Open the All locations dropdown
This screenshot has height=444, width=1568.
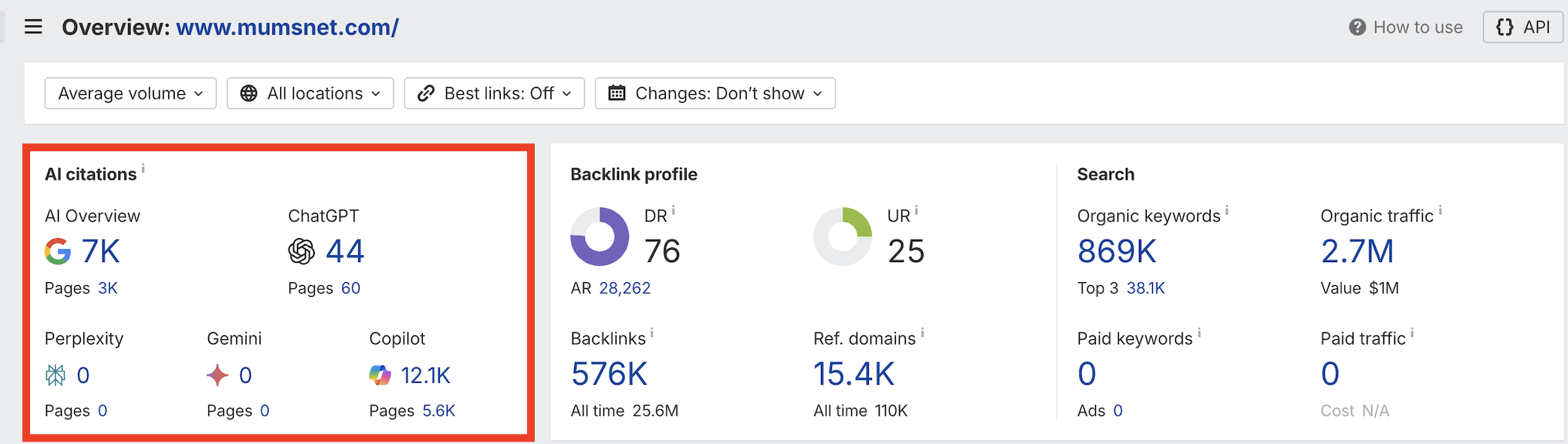310,93
